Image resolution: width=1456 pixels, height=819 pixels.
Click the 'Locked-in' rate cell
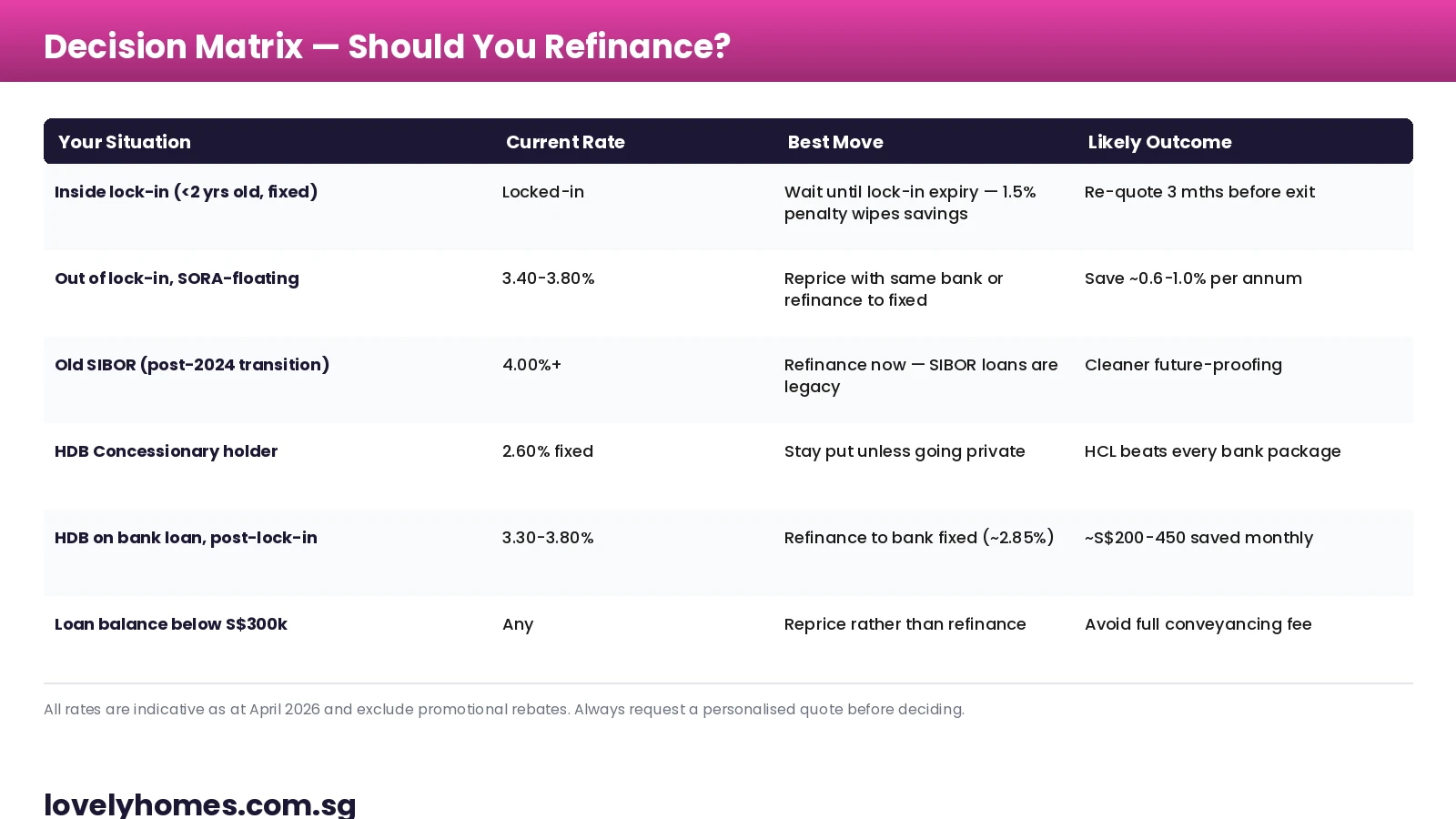(543, 192)
